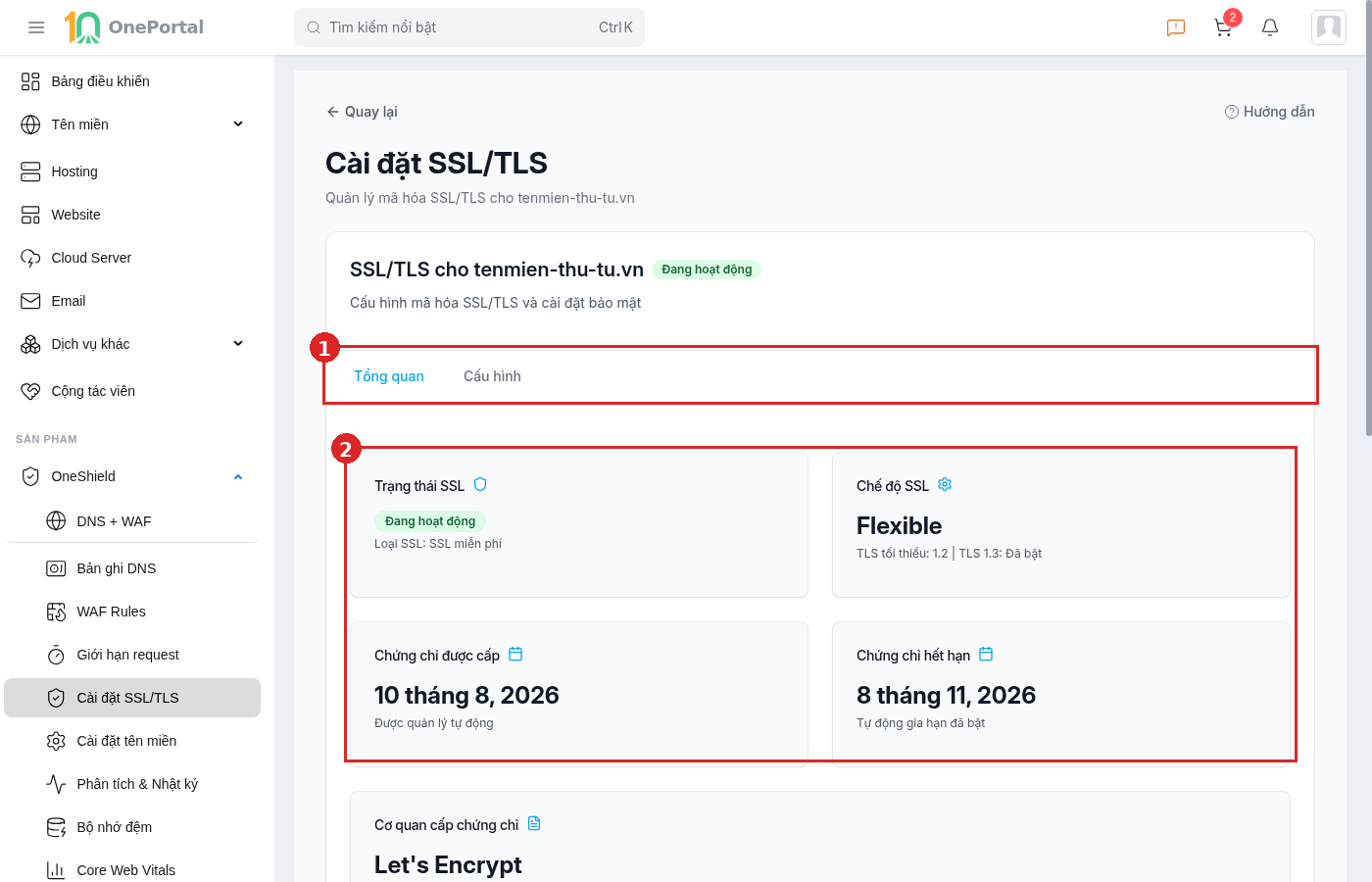
Task: Open the Hướng dẫn help link
Action: [x=1269, y=112]
